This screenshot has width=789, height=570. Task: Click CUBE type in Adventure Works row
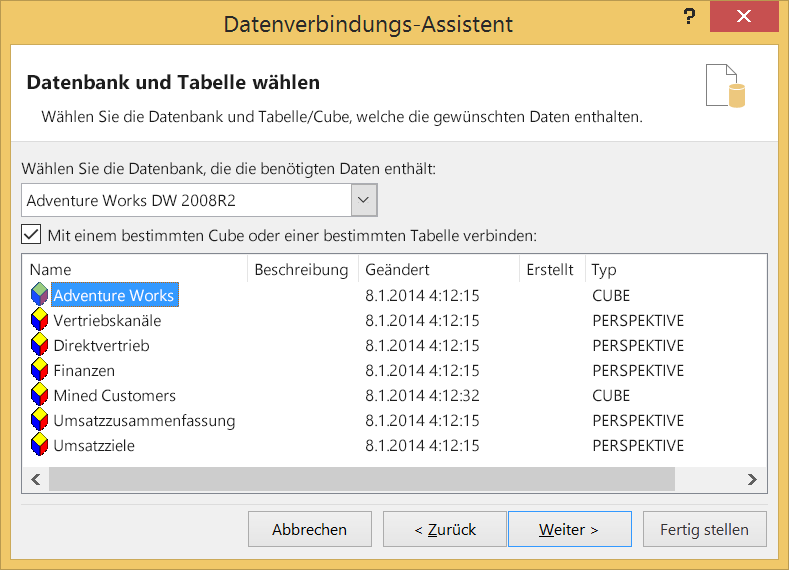click(611, 295)
